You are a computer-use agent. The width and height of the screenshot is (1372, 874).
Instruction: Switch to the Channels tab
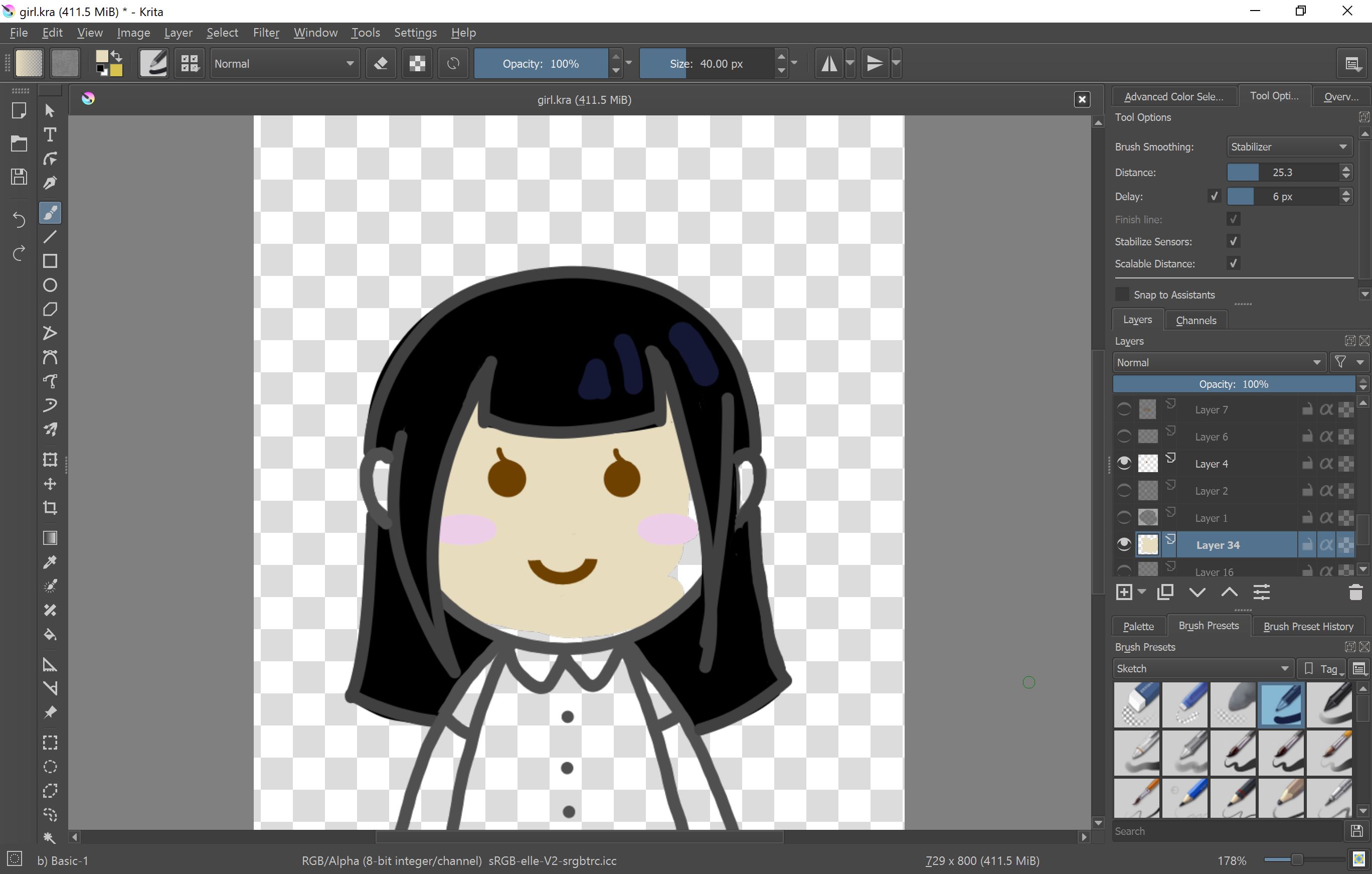pos(1195,320)
